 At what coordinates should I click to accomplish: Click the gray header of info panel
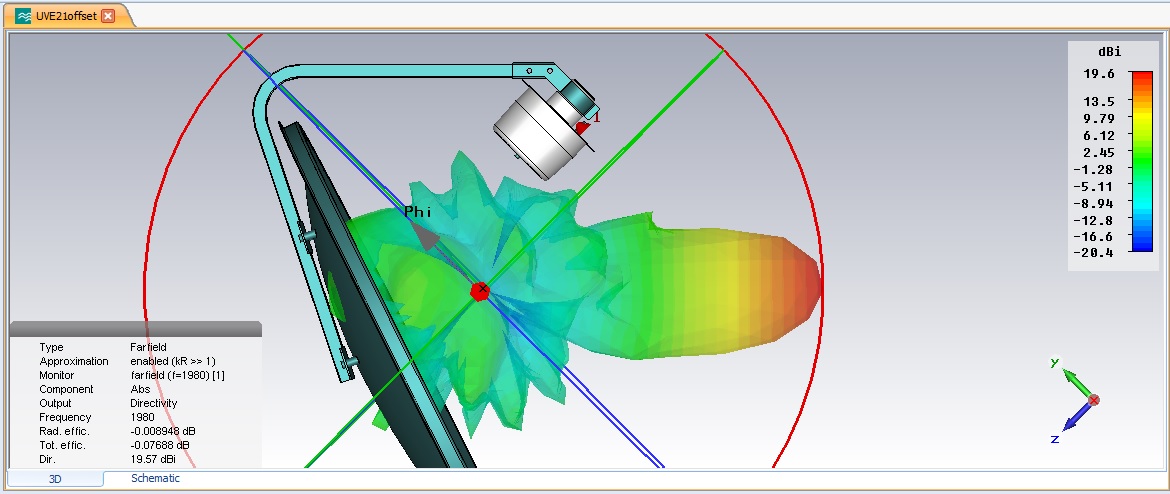[135, 329]
